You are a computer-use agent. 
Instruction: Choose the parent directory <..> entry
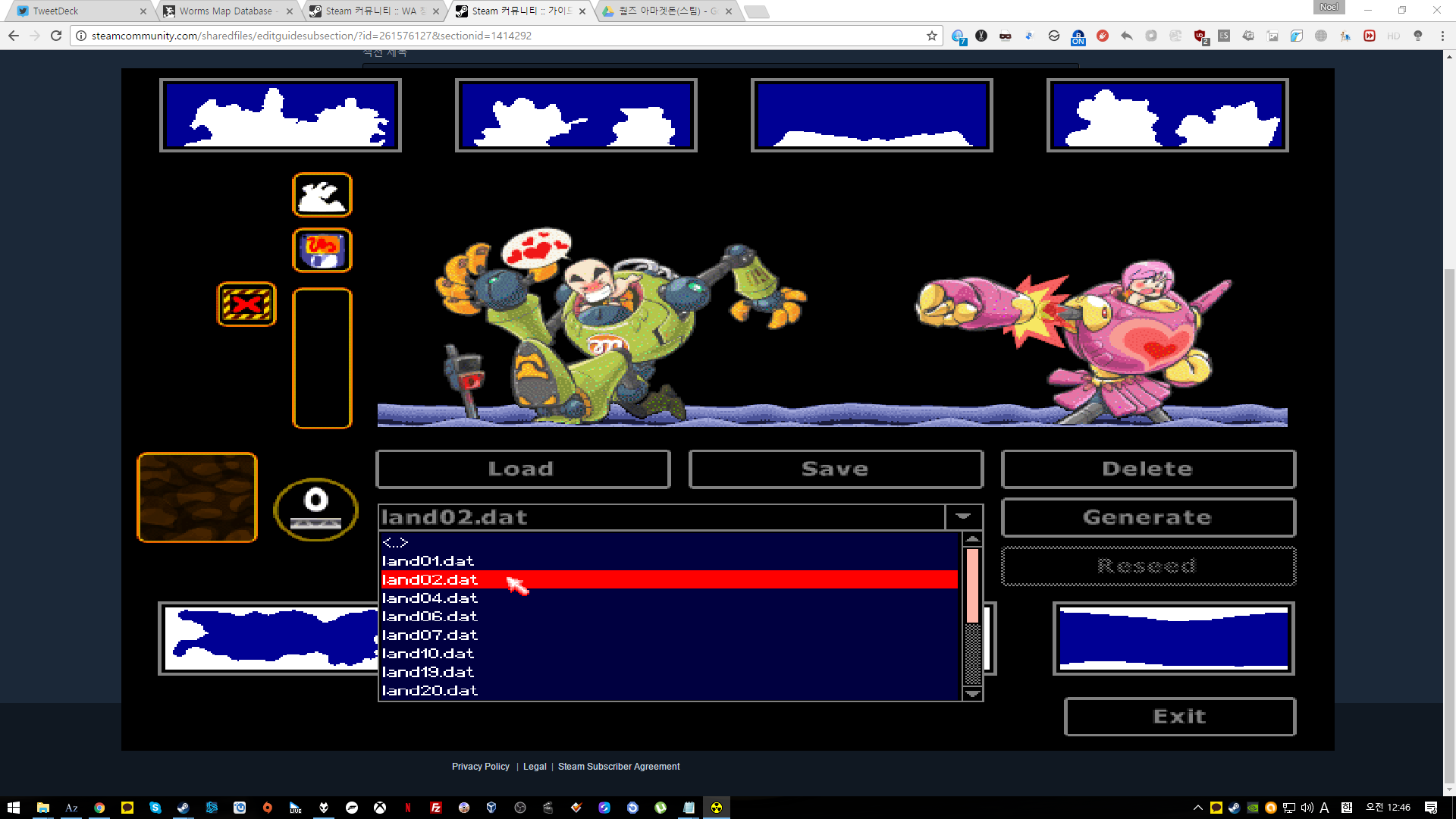point(395,542)
